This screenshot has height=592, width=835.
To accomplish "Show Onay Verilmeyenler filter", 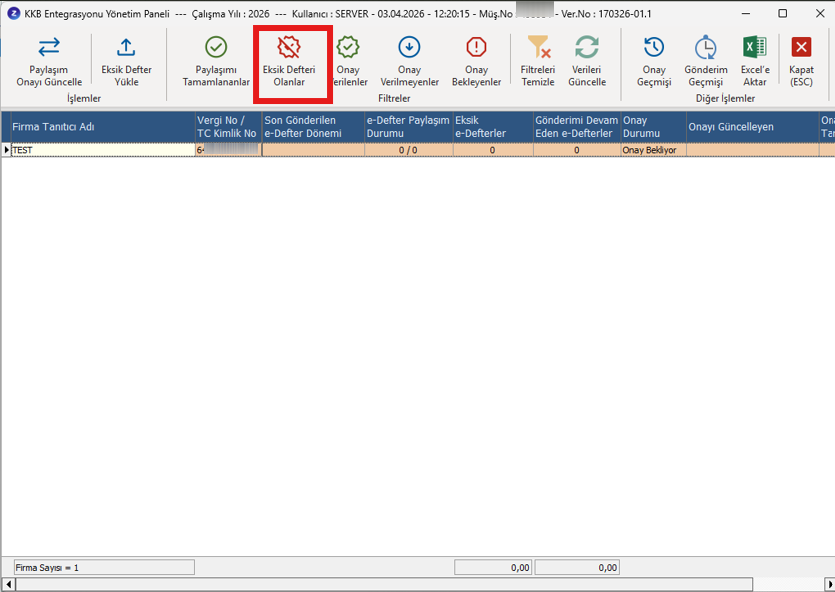I will click(x=410, y=61).
